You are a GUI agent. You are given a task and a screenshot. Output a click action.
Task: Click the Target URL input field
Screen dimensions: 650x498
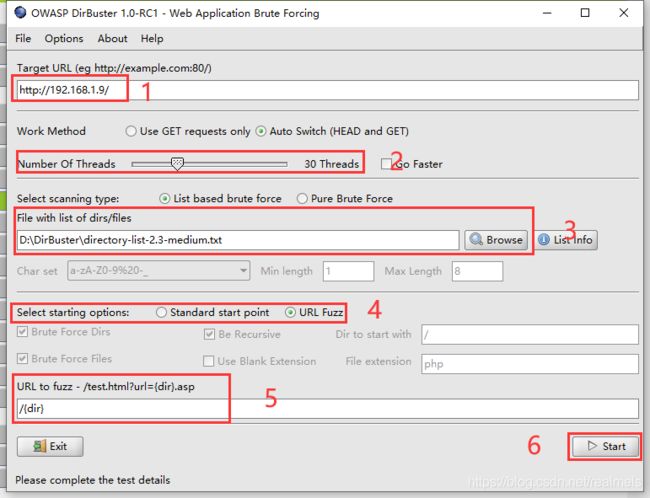327,90
